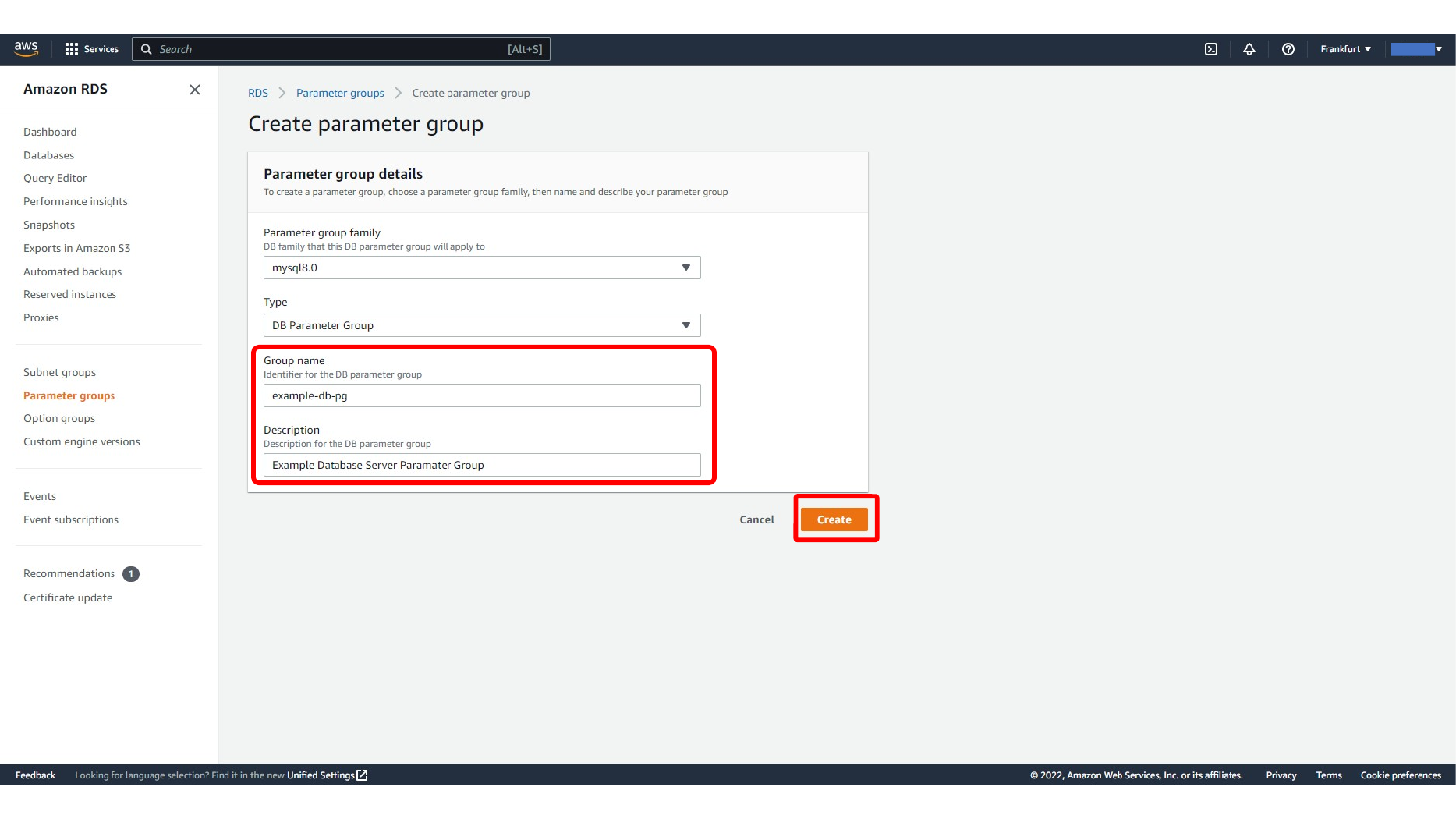Open Performance insights in the sidebar
Screen dimensions: 1456x819
point(76,201)
